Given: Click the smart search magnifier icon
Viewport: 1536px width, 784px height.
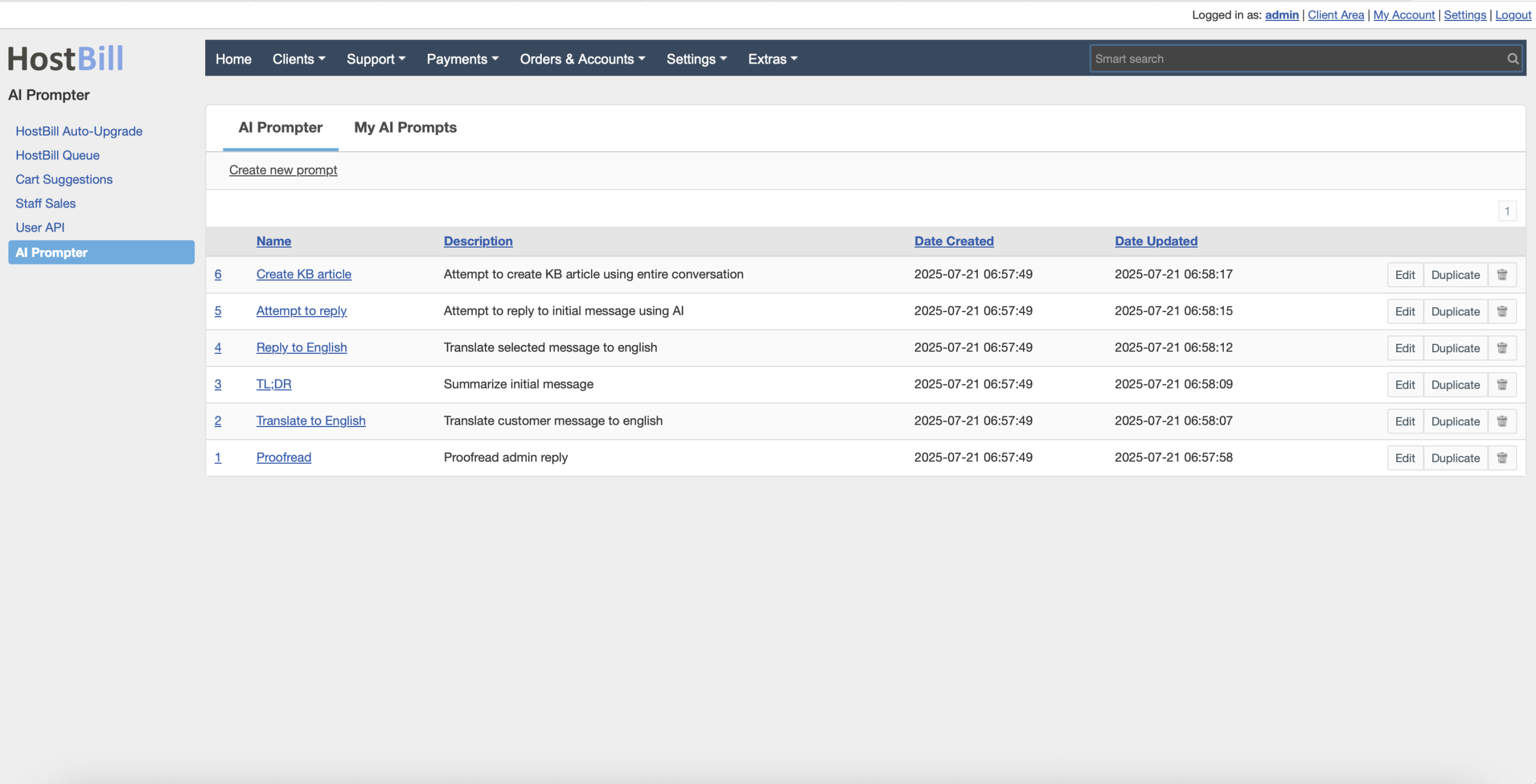Looking at the screenshot, I should coord(1513,59).
